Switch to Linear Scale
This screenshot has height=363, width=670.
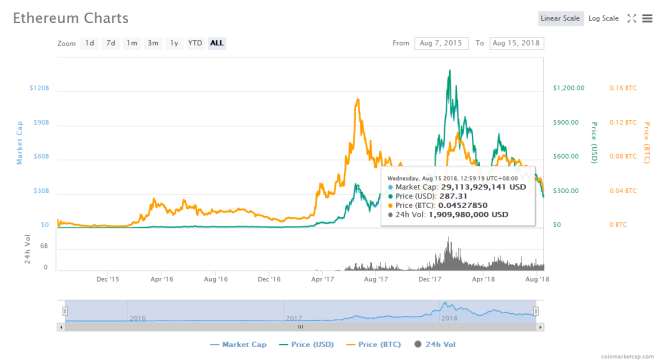click(x=560, y=18)
